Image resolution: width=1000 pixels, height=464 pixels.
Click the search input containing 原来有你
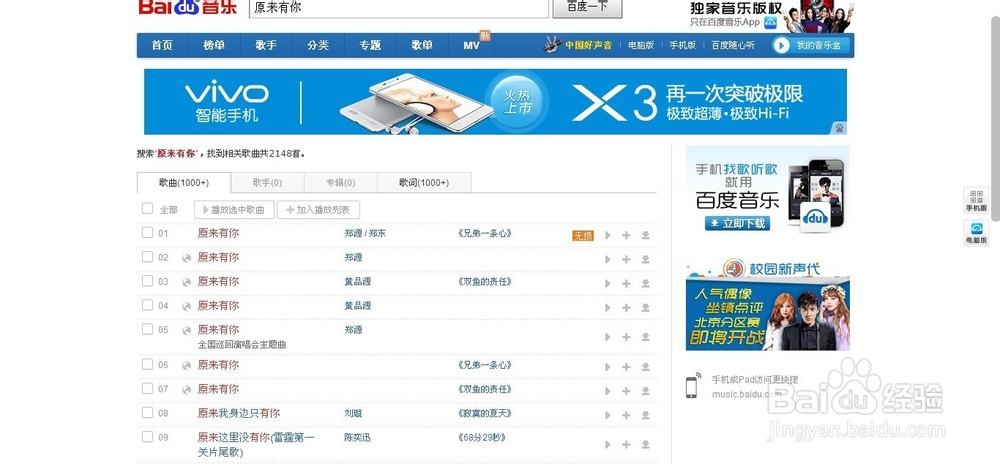tap(399, 8)
